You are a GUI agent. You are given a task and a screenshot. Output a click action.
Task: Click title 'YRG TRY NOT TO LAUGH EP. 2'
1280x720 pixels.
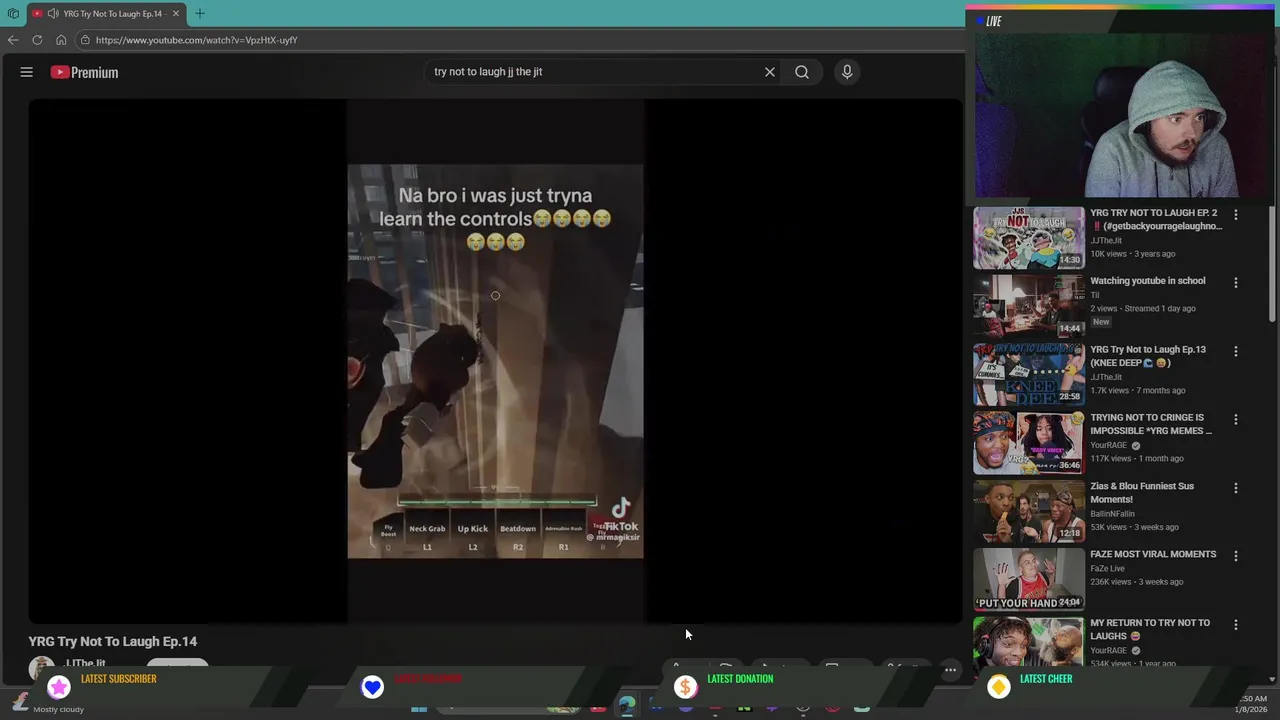pos(1156,219)
